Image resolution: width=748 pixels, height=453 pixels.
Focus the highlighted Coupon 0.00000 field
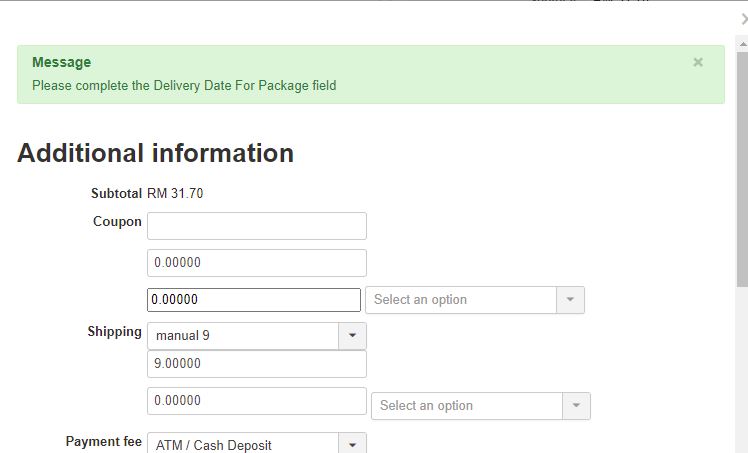tap(253, 300)
